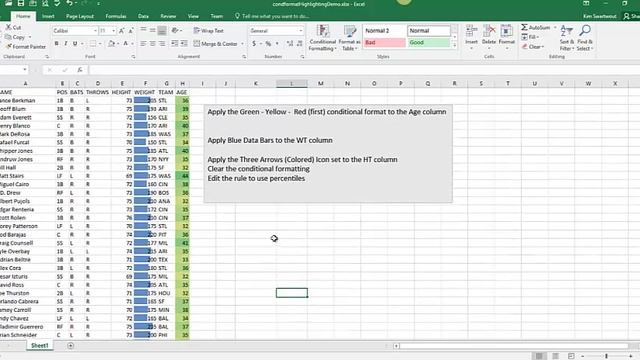This screenshot has height=360, width=640.
Task: Toggle Bold formatting
Action: click(x=56, y=44)
